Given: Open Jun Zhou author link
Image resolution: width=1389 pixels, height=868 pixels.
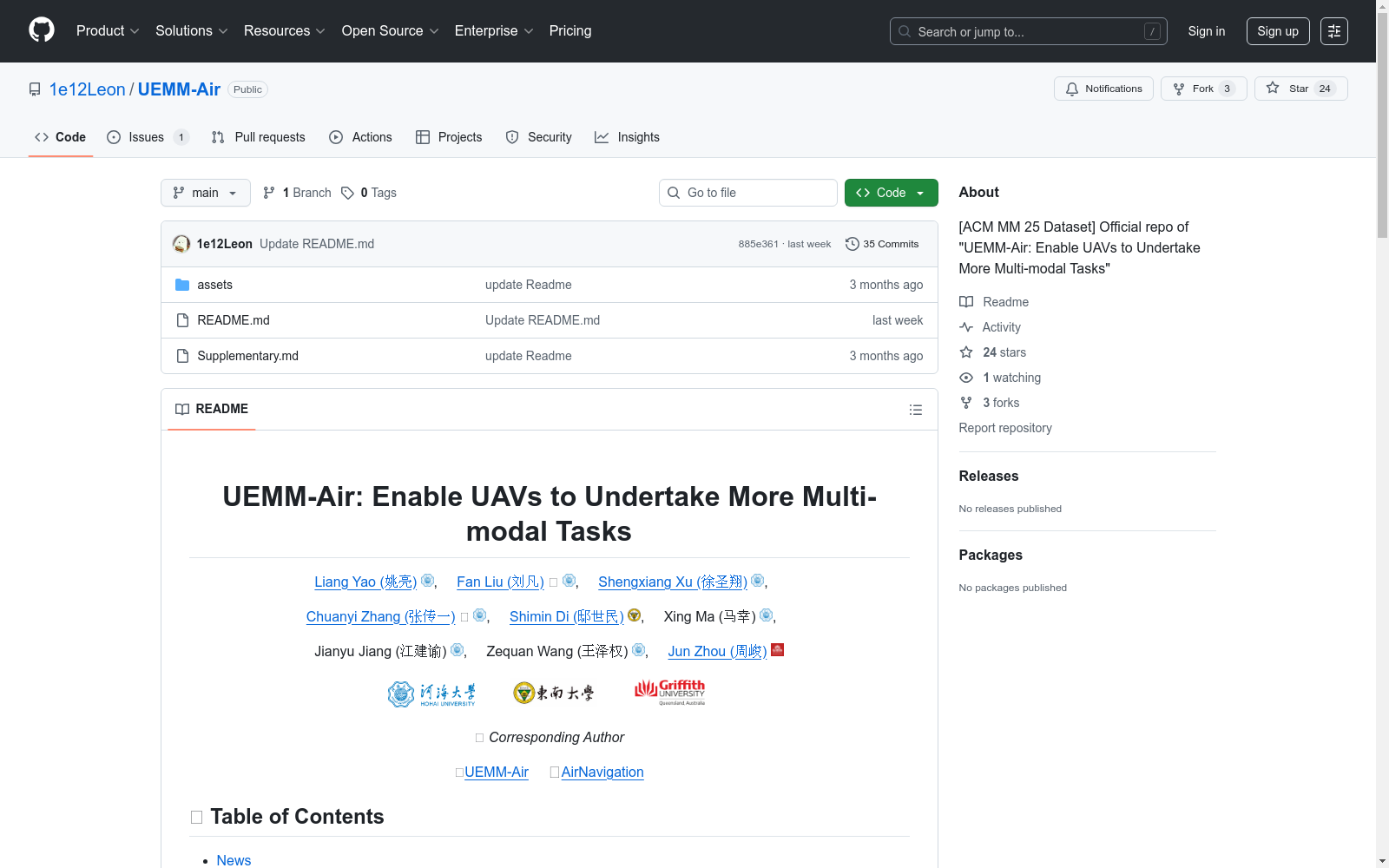Looking at the screenshot, I should (x=717, y=651).
